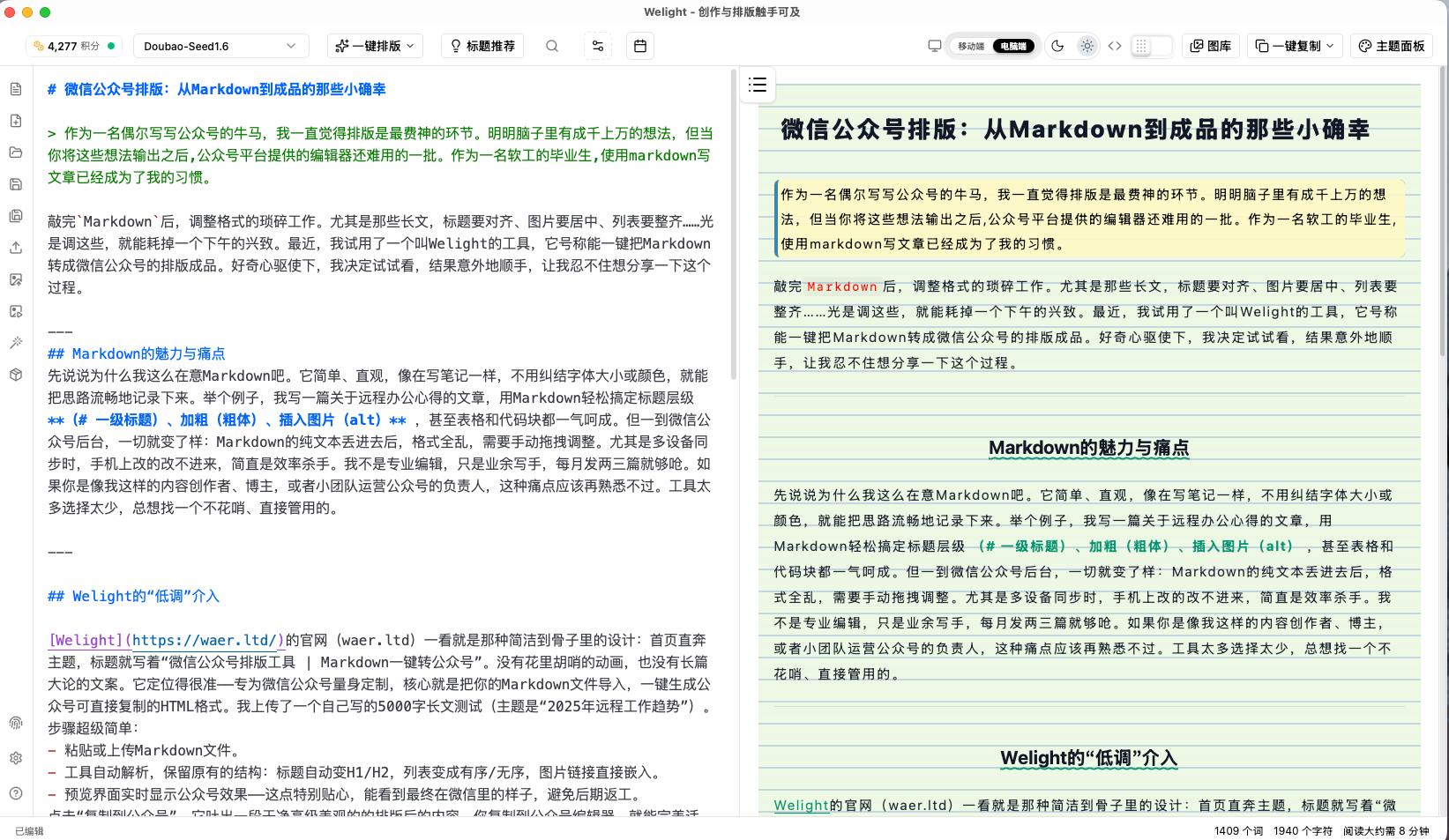
Task: Click the coin points icon next to 4,277
Action: coord(39,46)
